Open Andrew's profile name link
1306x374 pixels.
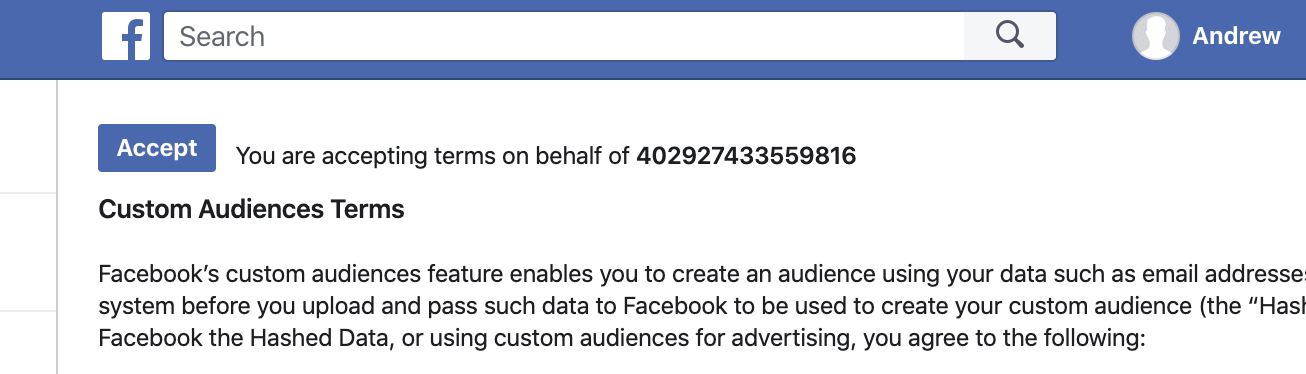pyautogui.click(x=1236, y=36)
